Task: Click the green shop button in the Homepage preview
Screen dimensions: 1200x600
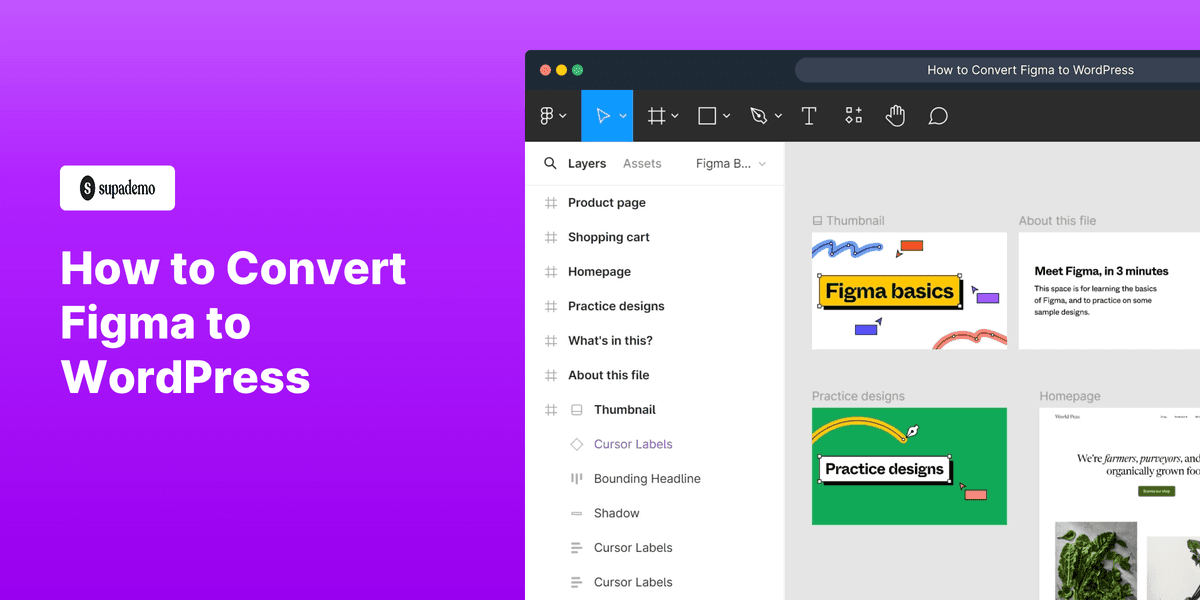Action: click(1155, 491)
